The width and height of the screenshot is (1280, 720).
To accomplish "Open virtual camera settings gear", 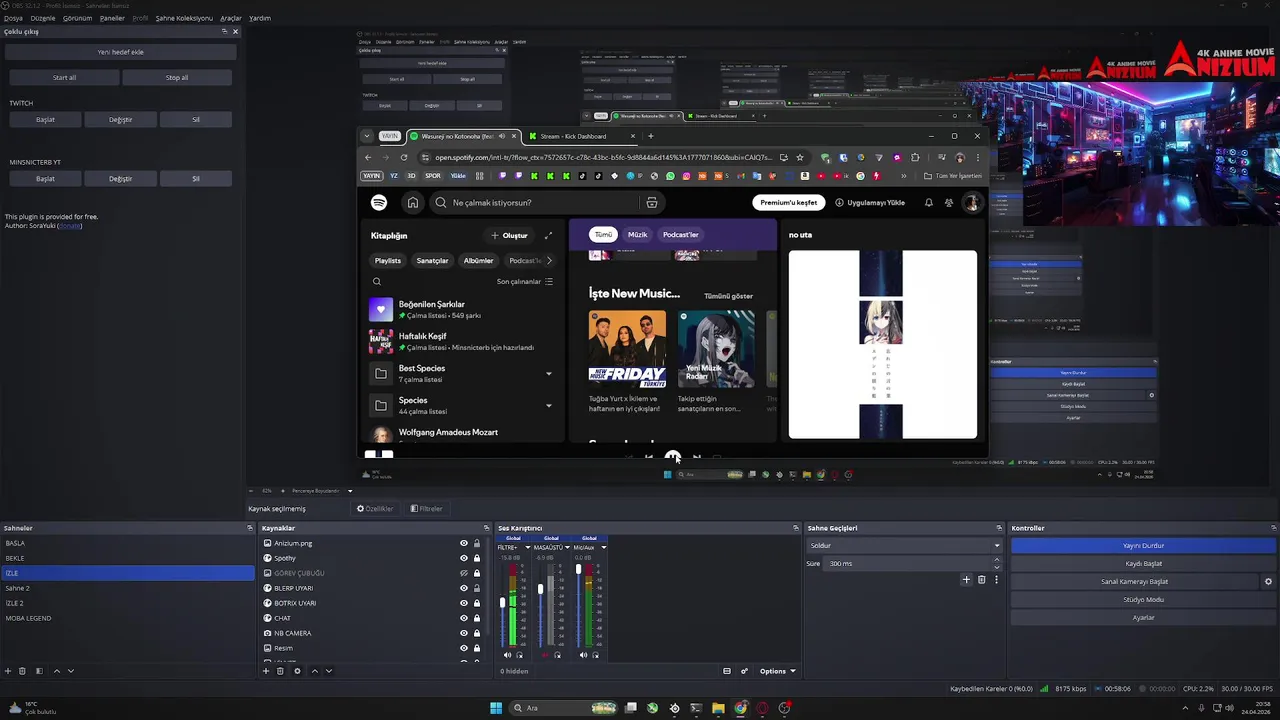I will pos(1268,582).
